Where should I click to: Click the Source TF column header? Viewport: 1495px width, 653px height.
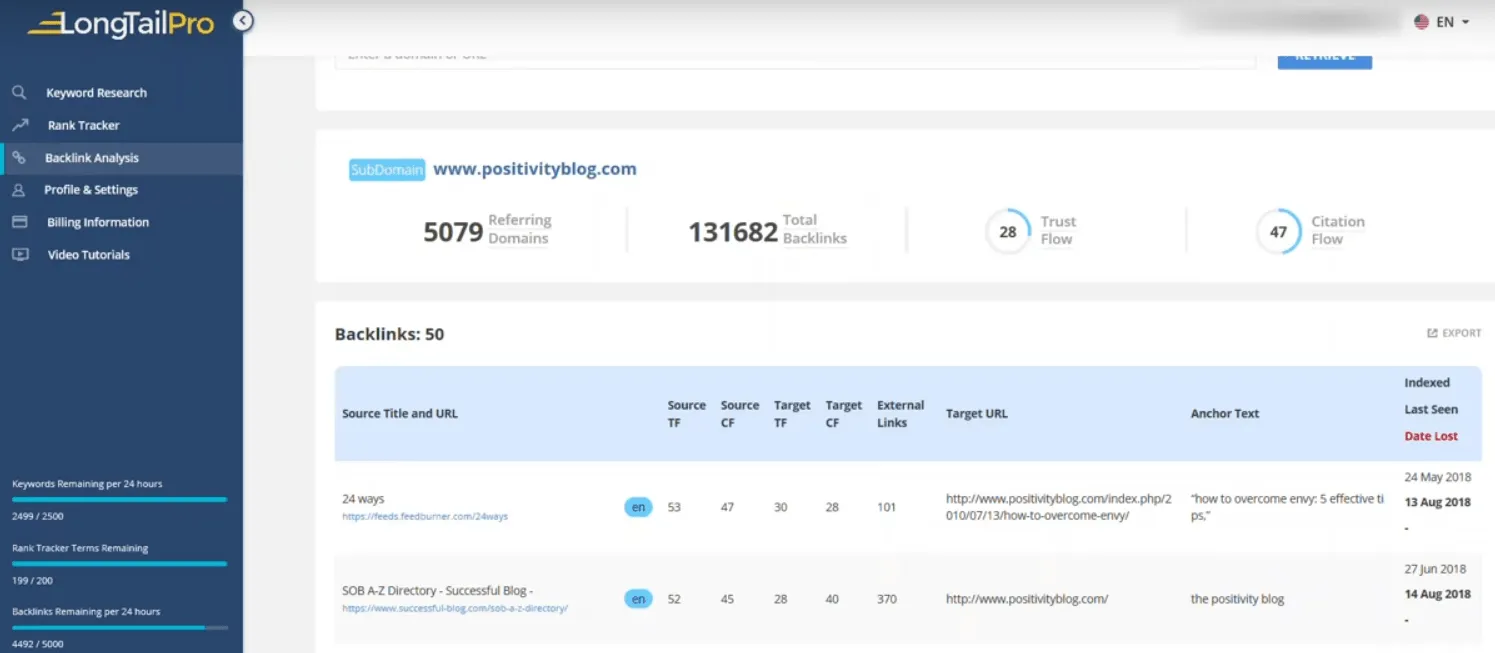tap(686, 414)
